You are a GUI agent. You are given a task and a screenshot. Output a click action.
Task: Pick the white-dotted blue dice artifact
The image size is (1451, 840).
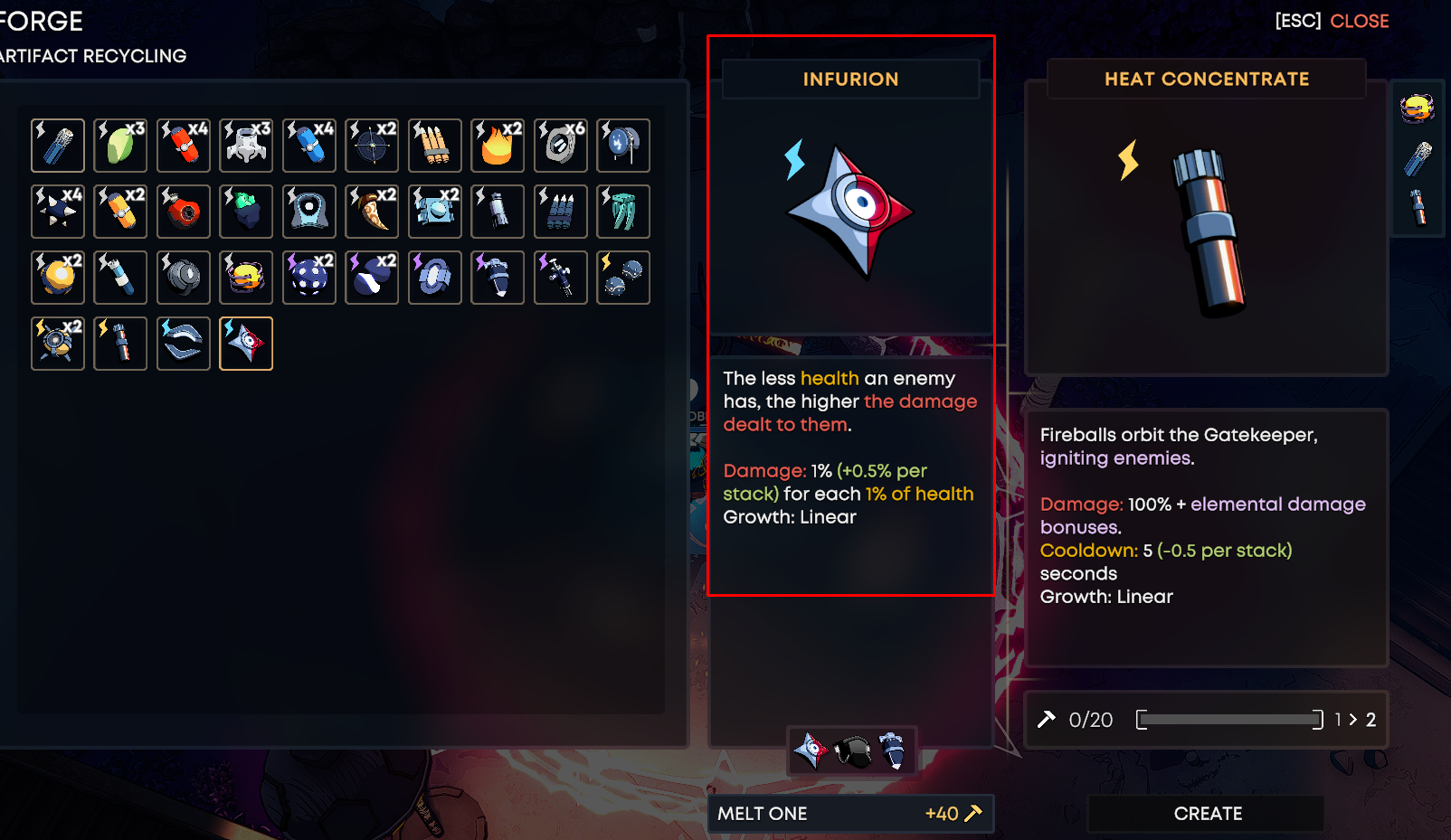309,278
